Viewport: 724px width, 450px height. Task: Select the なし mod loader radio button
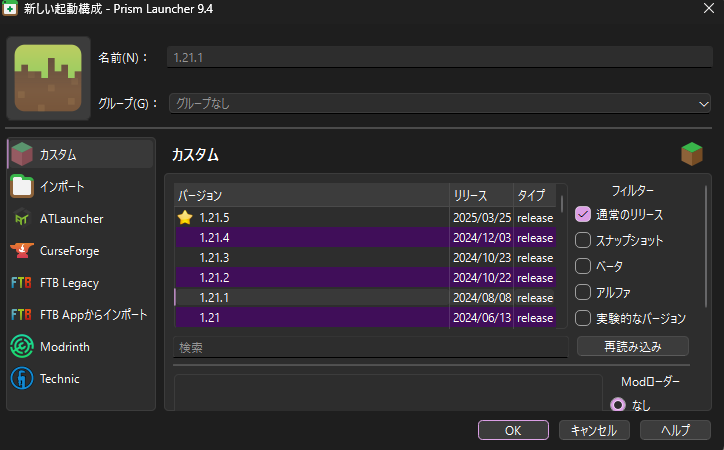(x=618, y=405)
